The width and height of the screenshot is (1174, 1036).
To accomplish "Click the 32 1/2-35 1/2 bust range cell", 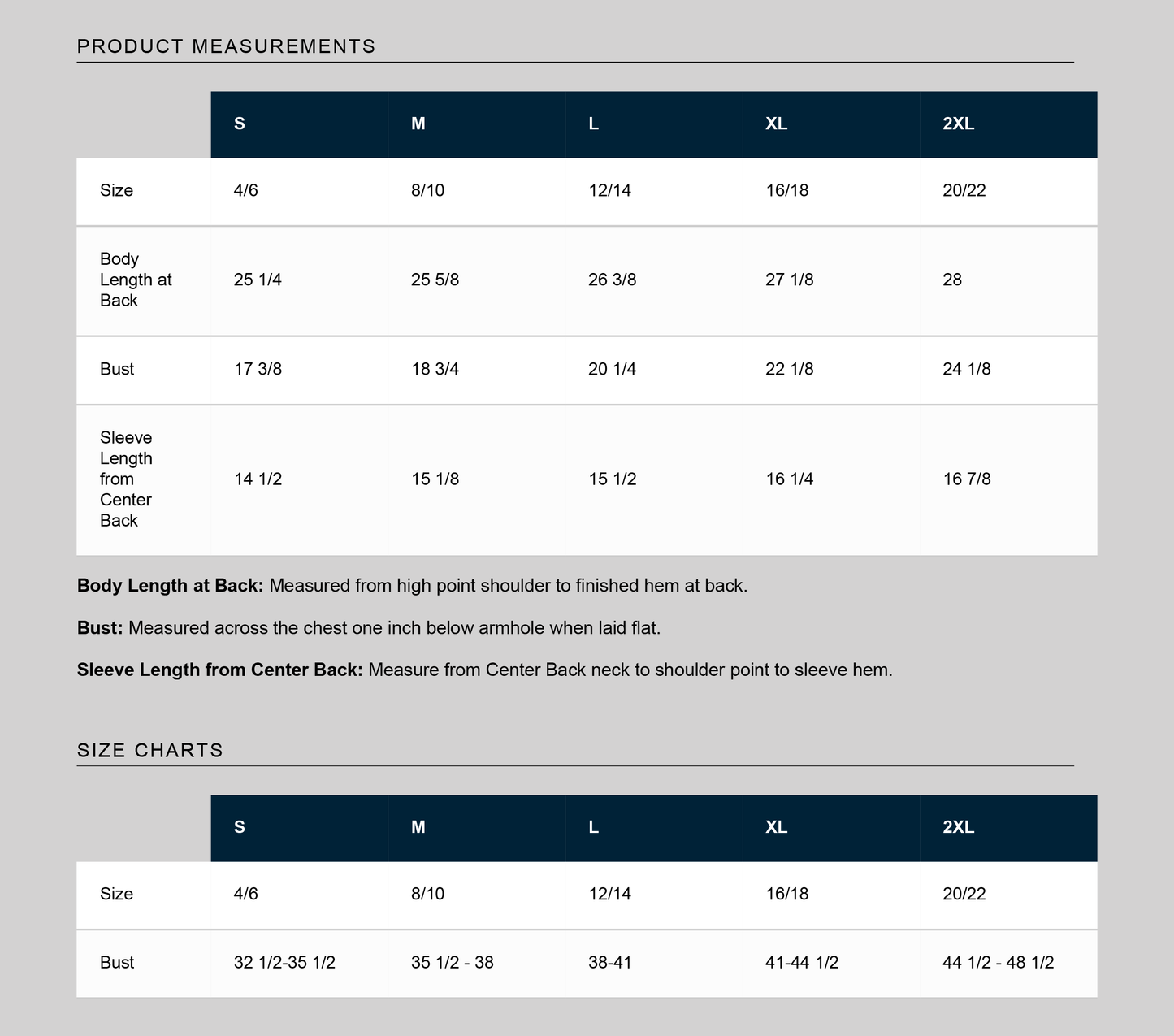I will 284,963.
